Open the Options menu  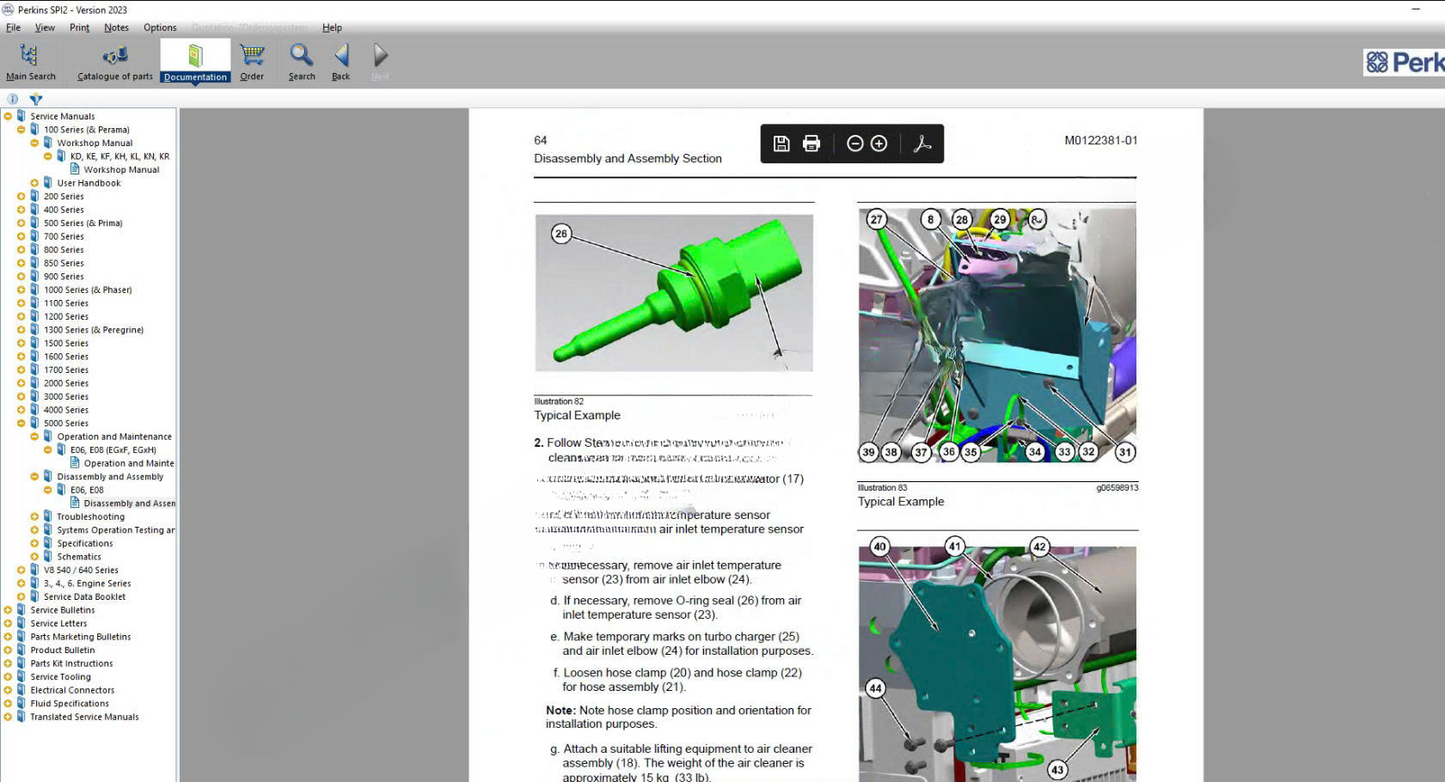pyautogui.click(x=160, y=28)
